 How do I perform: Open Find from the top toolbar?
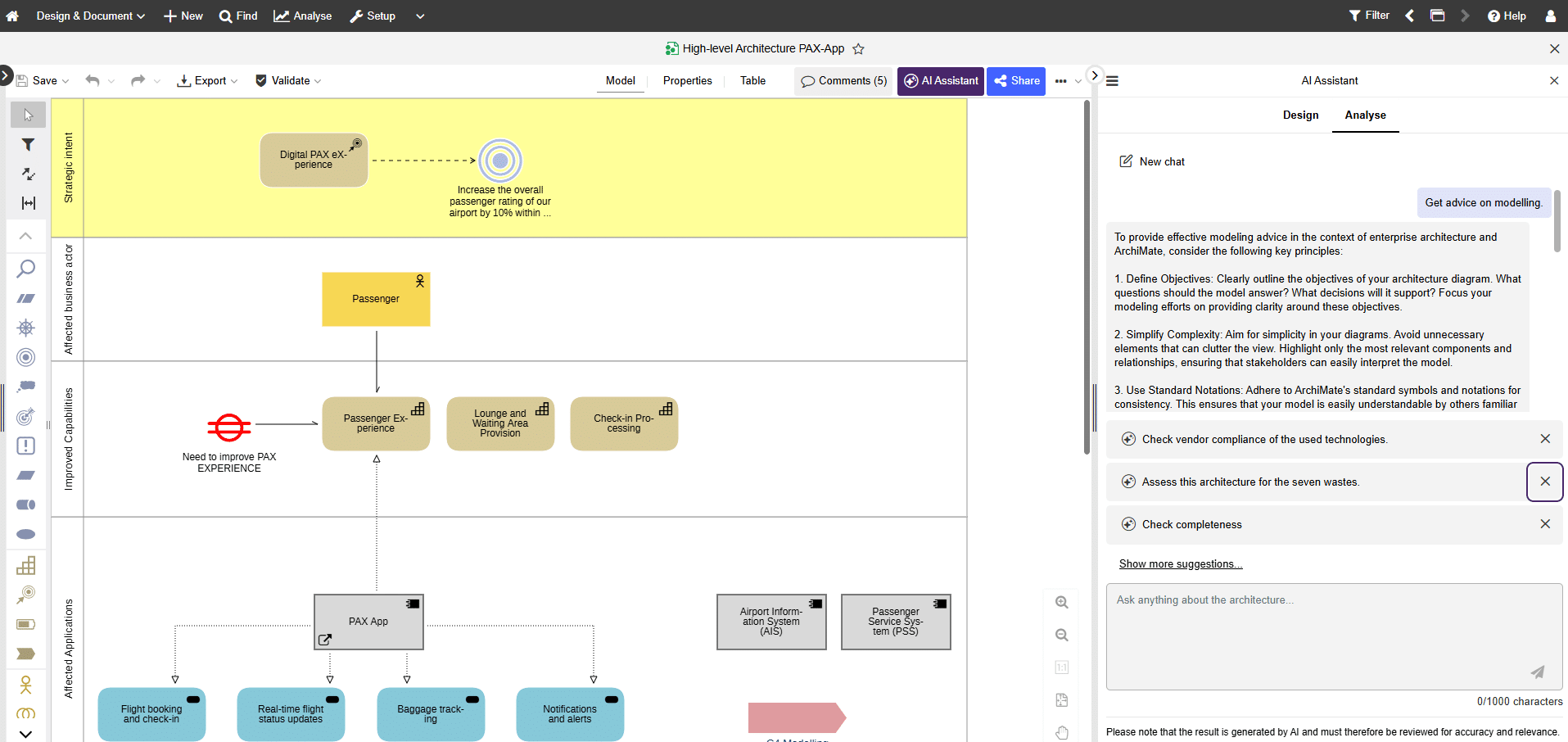(237, 16)
